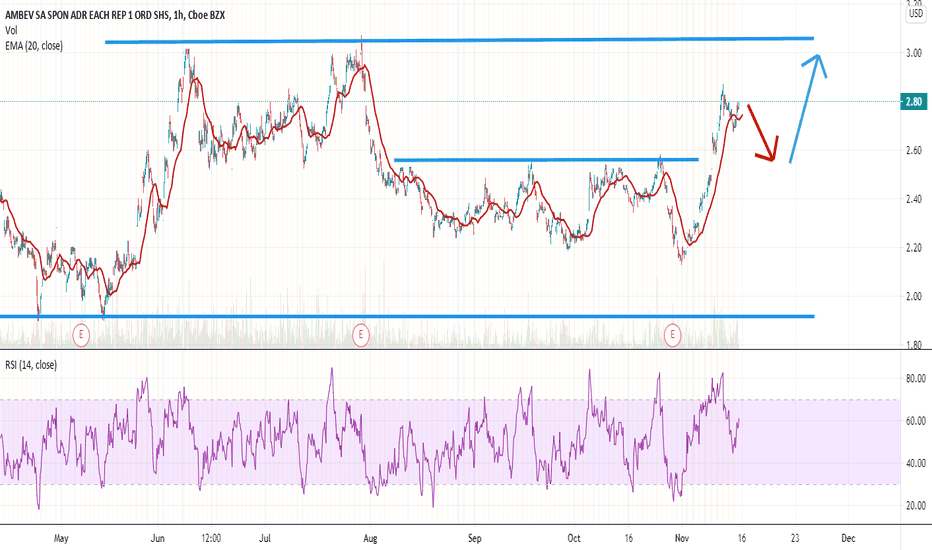
Task: Open the earnings E marker near Aug
Action: click(360, 335)
